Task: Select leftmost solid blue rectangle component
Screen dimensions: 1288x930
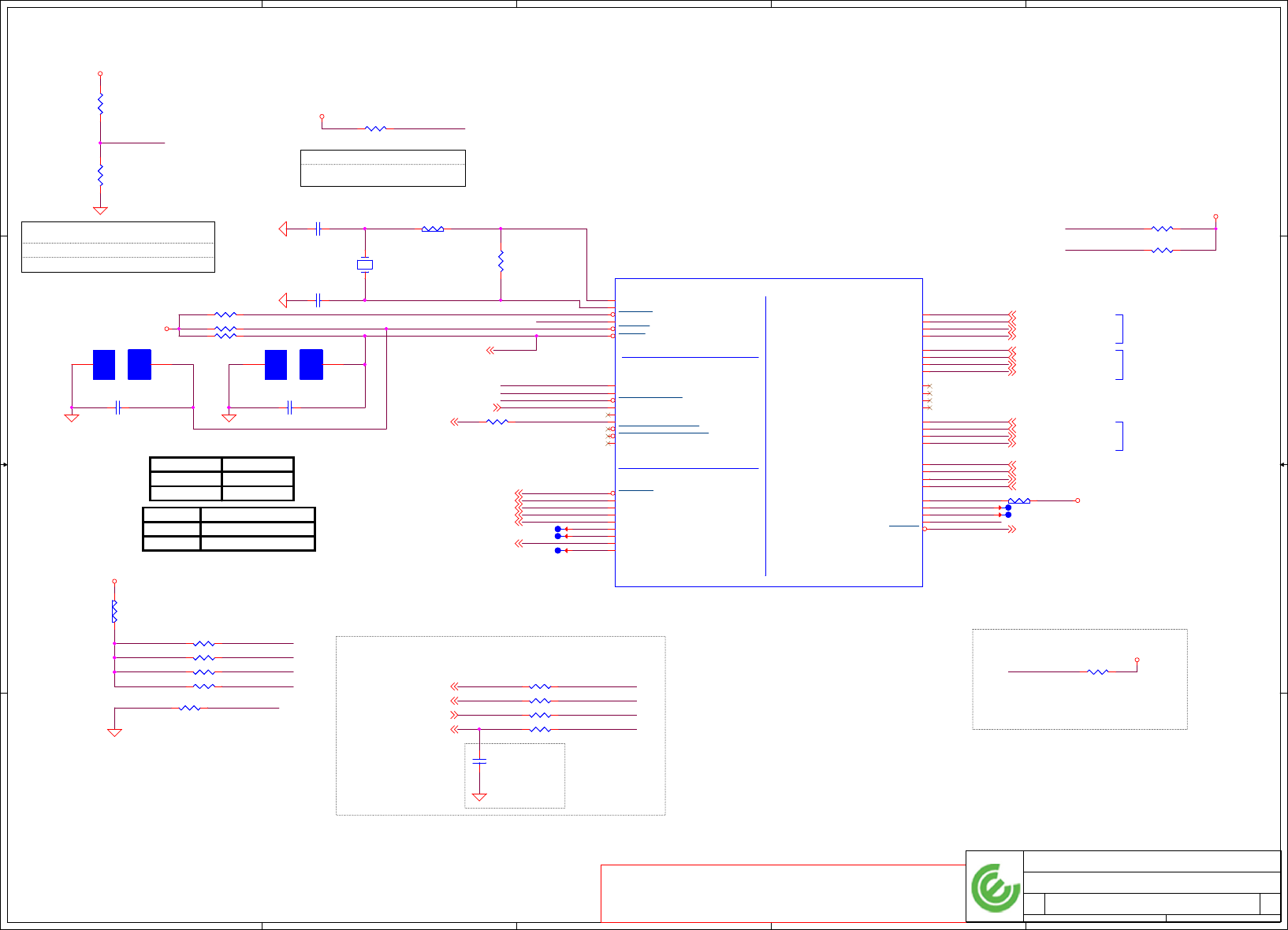Action: point(104,365)
